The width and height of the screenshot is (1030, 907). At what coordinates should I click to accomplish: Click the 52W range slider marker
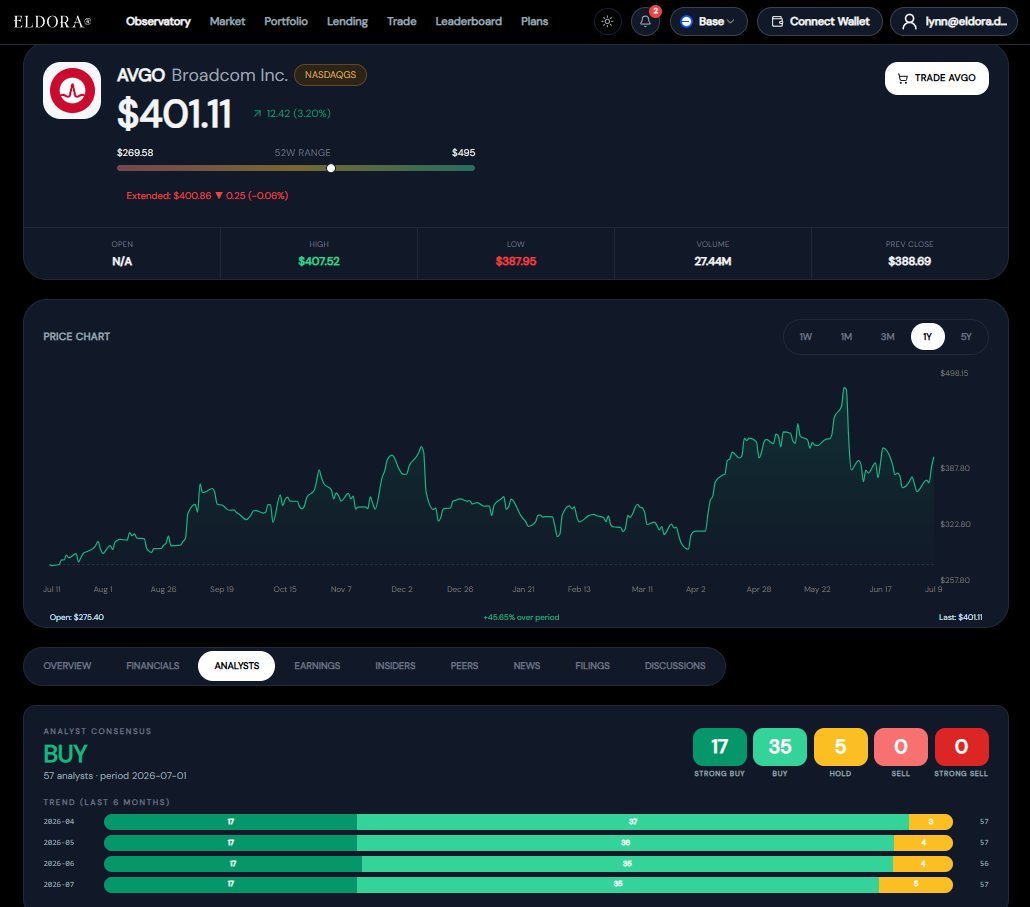(331, 168)
